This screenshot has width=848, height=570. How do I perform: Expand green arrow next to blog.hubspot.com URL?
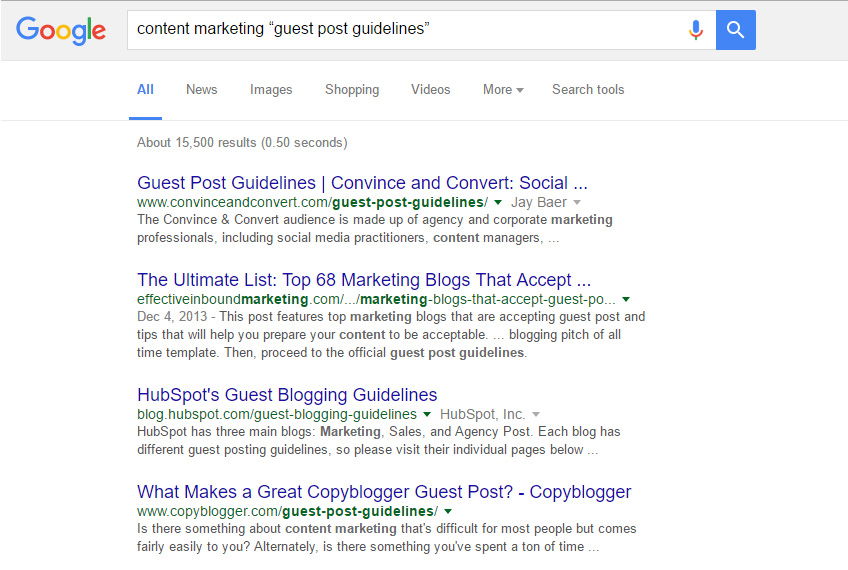[x=427, y=414]
